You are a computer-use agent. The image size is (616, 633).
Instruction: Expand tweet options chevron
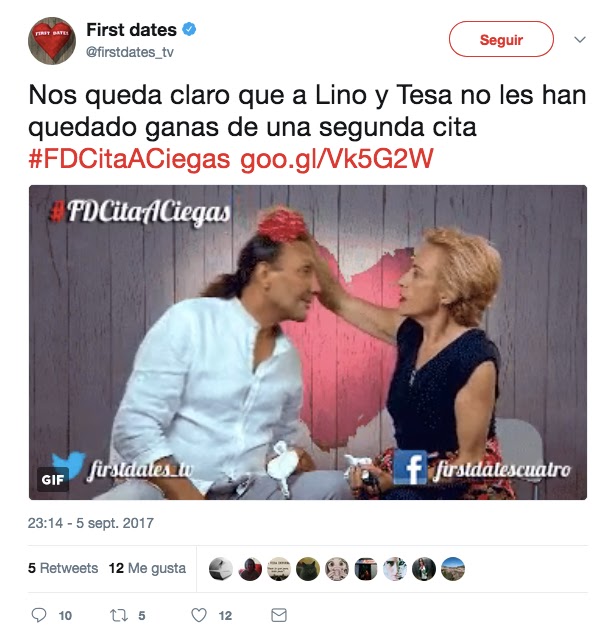point(580,40)
